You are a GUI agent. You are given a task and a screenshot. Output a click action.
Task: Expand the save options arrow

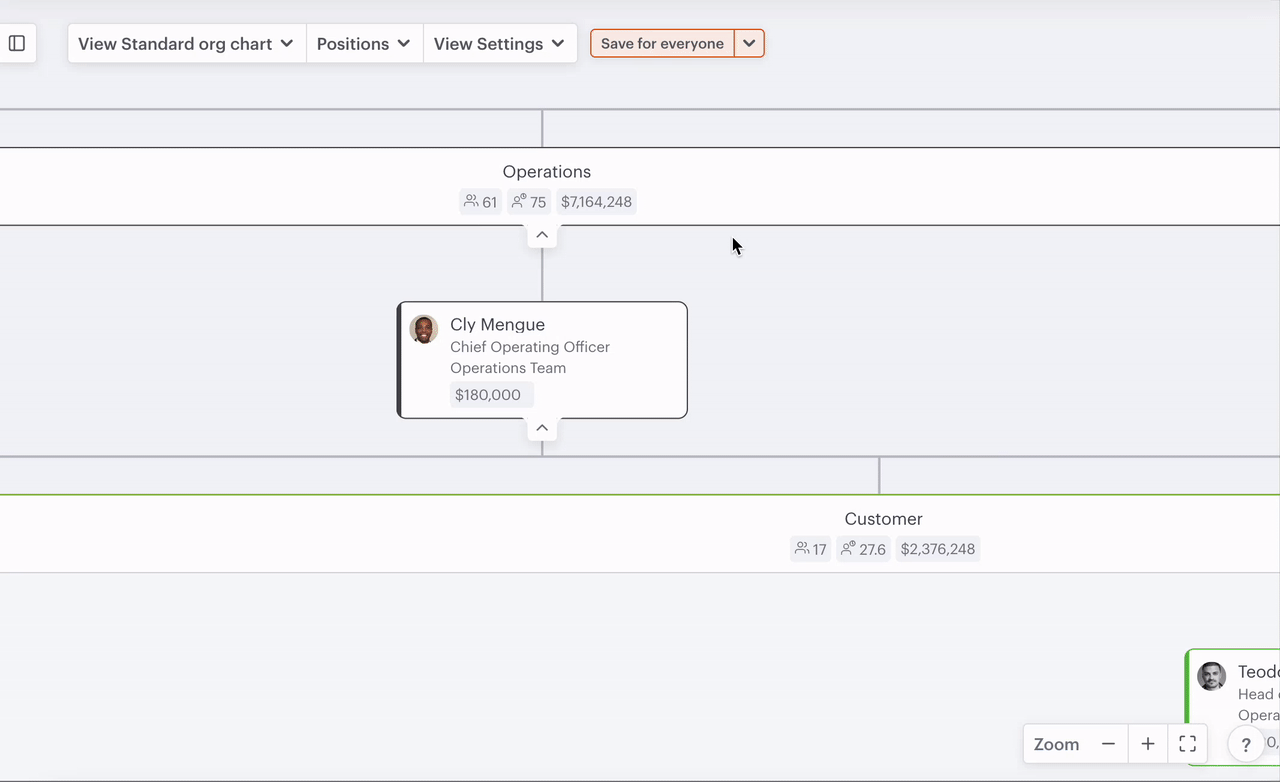[x=749, y=44]
